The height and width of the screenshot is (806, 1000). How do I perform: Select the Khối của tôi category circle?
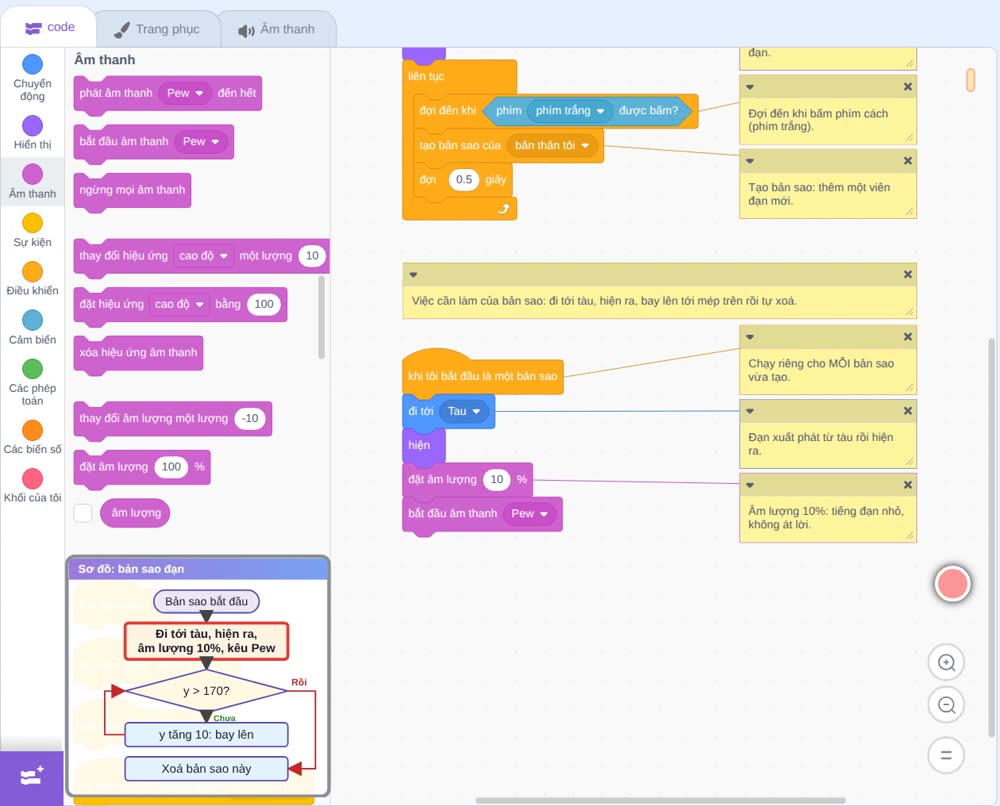point(33,478)
